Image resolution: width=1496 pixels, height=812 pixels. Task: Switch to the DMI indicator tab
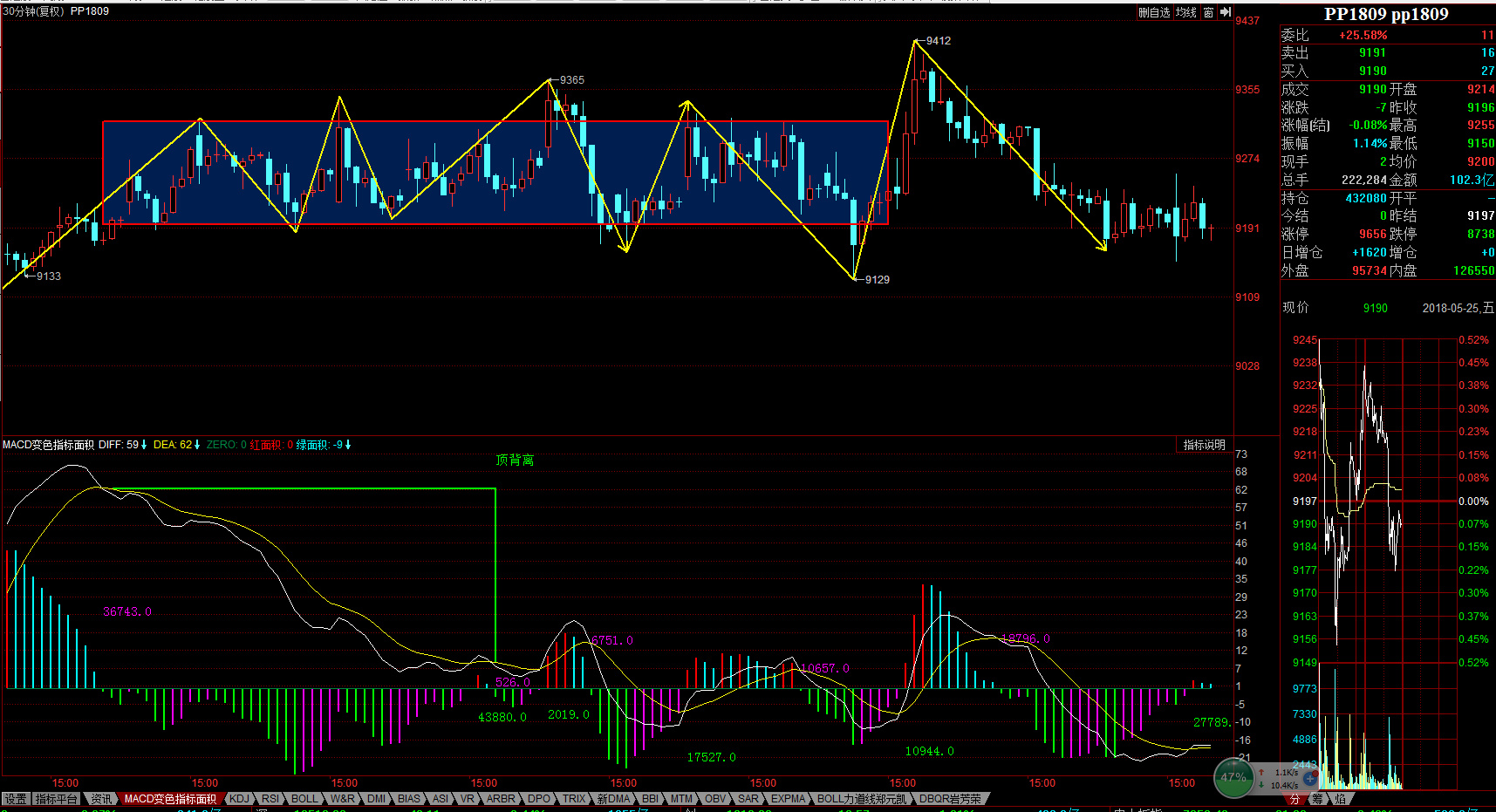pyautogui.click(x=376, y=799)
